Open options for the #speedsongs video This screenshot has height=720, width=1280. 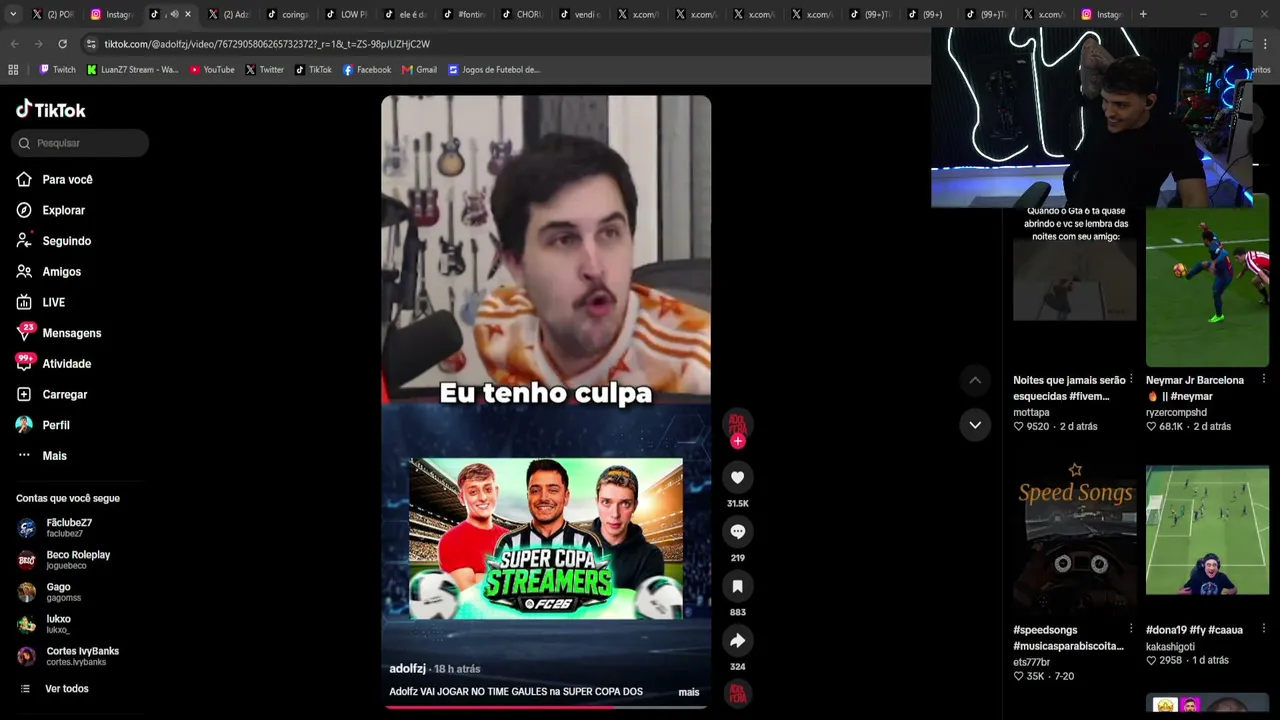point(1131,629)
